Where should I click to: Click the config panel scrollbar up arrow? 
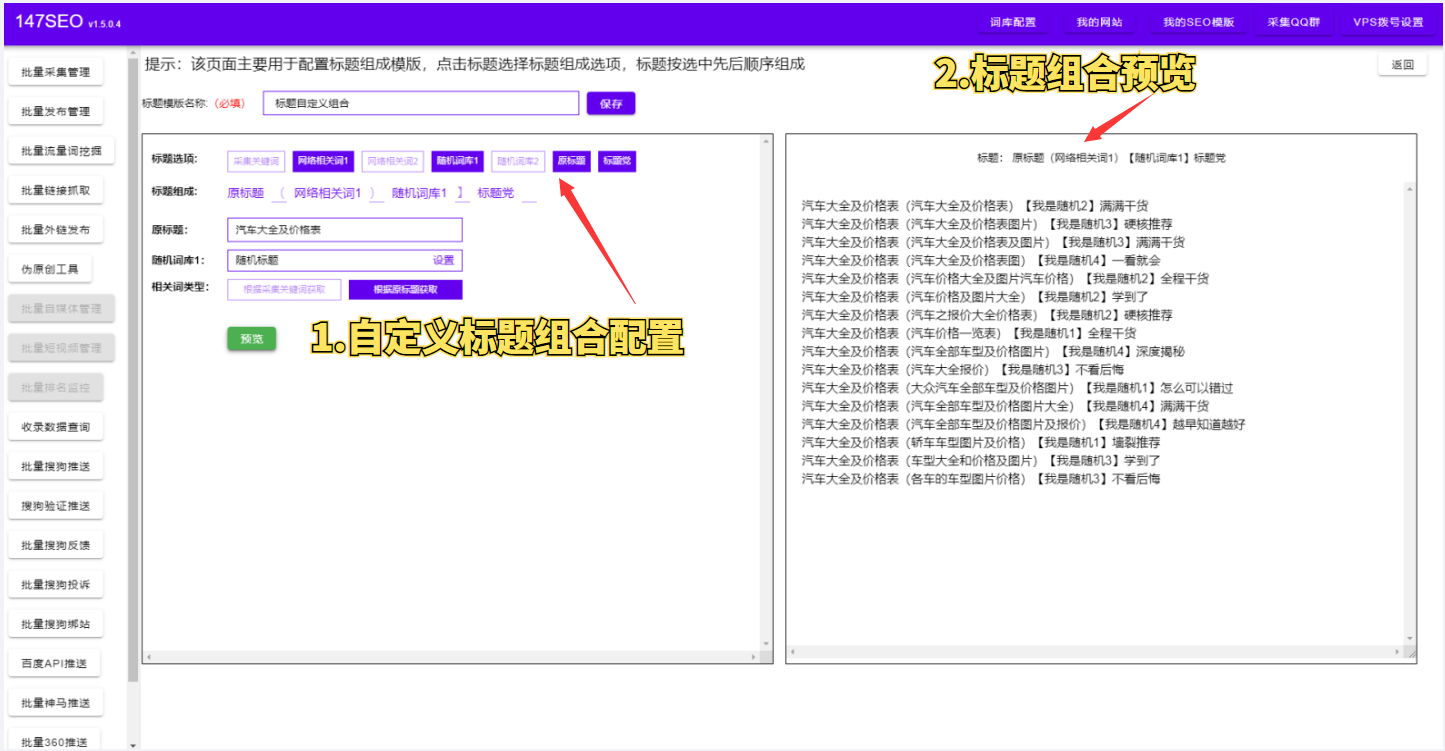[767, 142]
